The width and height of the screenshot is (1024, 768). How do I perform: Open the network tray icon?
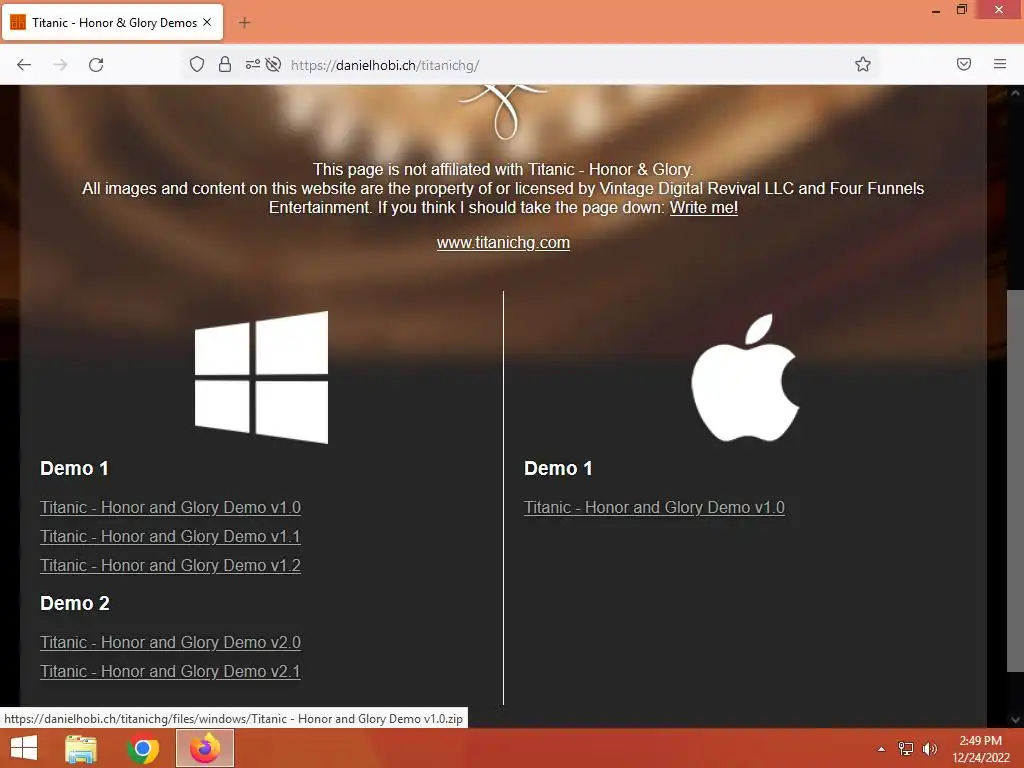(905, 749)
